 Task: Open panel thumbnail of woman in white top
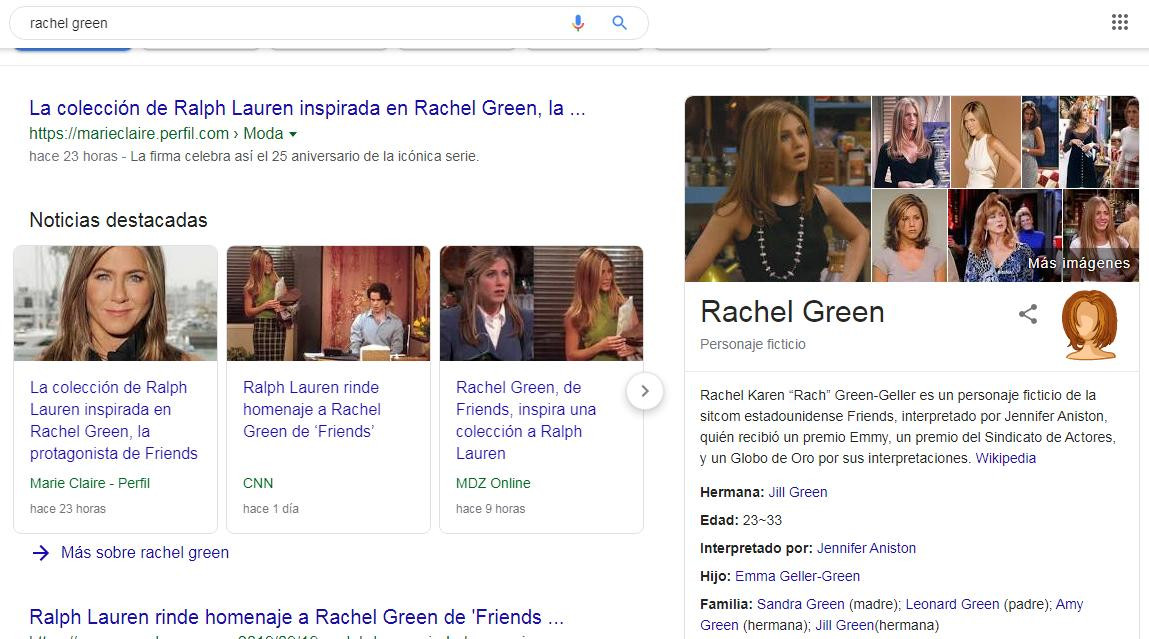(x=986, y=142)
